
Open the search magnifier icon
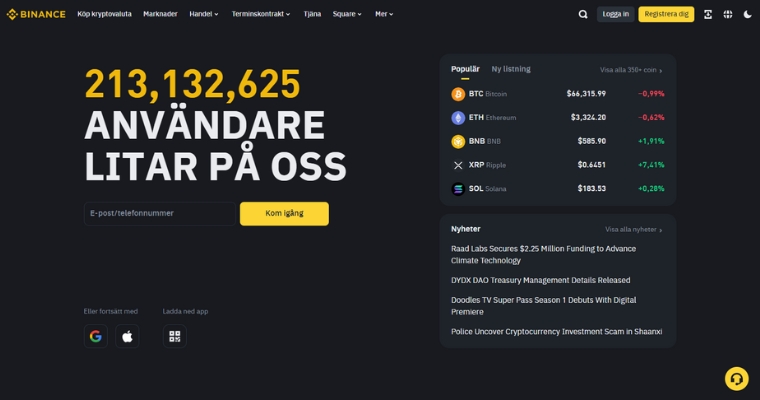pos(583,14)
